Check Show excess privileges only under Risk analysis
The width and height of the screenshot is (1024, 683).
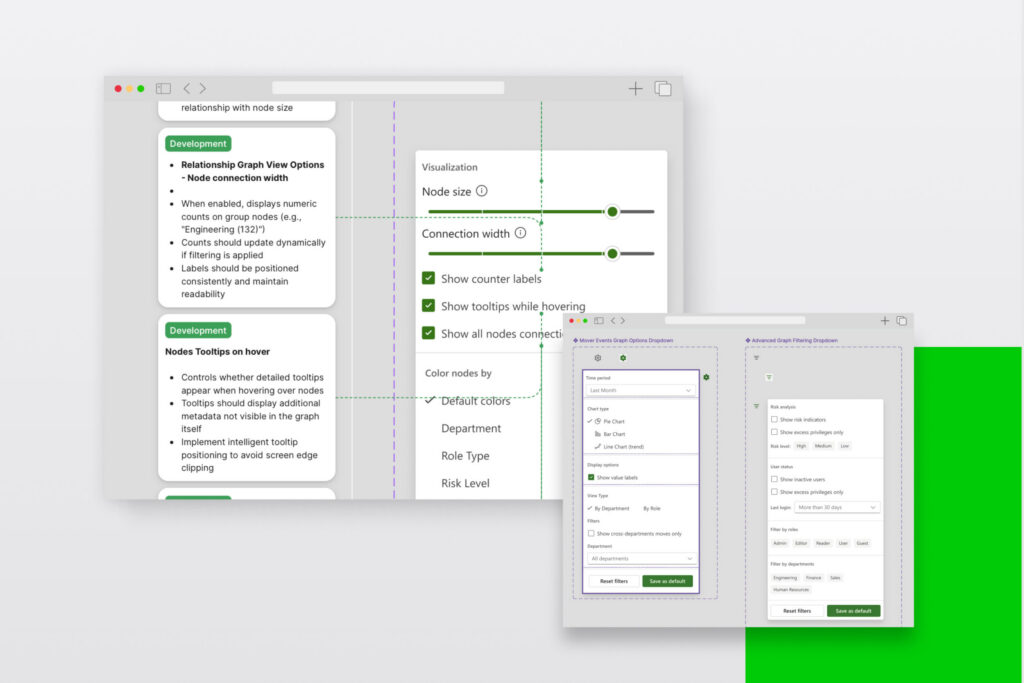[x=775, y=432]
